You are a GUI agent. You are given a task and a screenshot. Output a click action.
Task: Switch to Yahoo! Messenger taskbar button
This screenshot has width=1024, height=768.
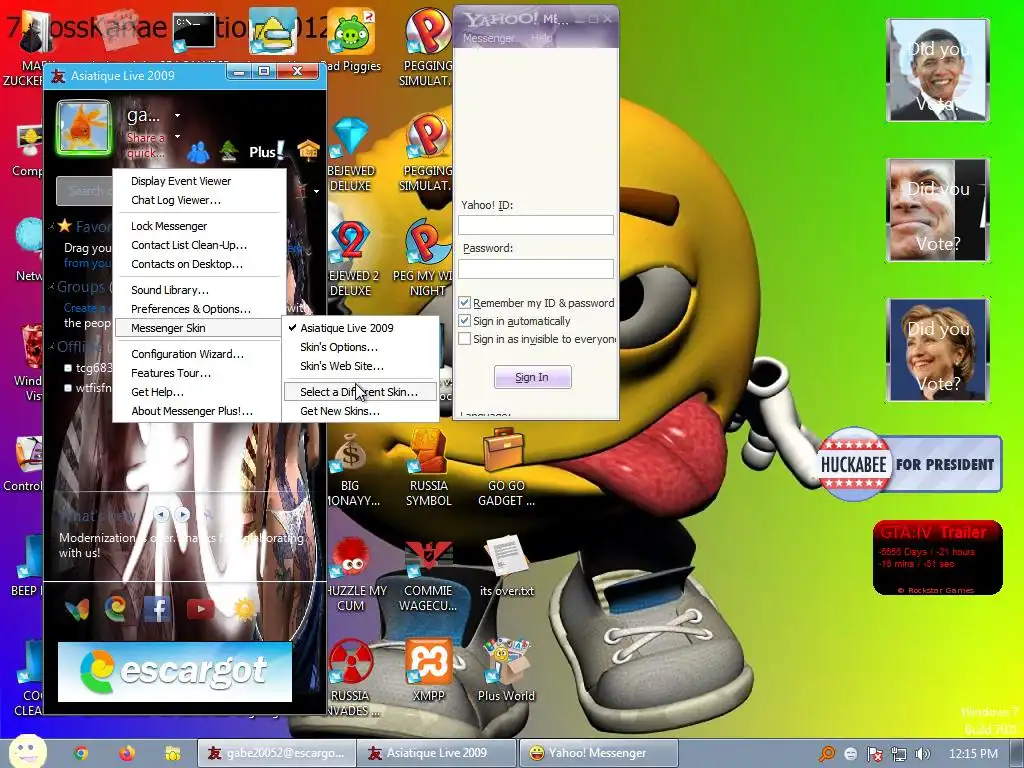click(x=599, y=754)
